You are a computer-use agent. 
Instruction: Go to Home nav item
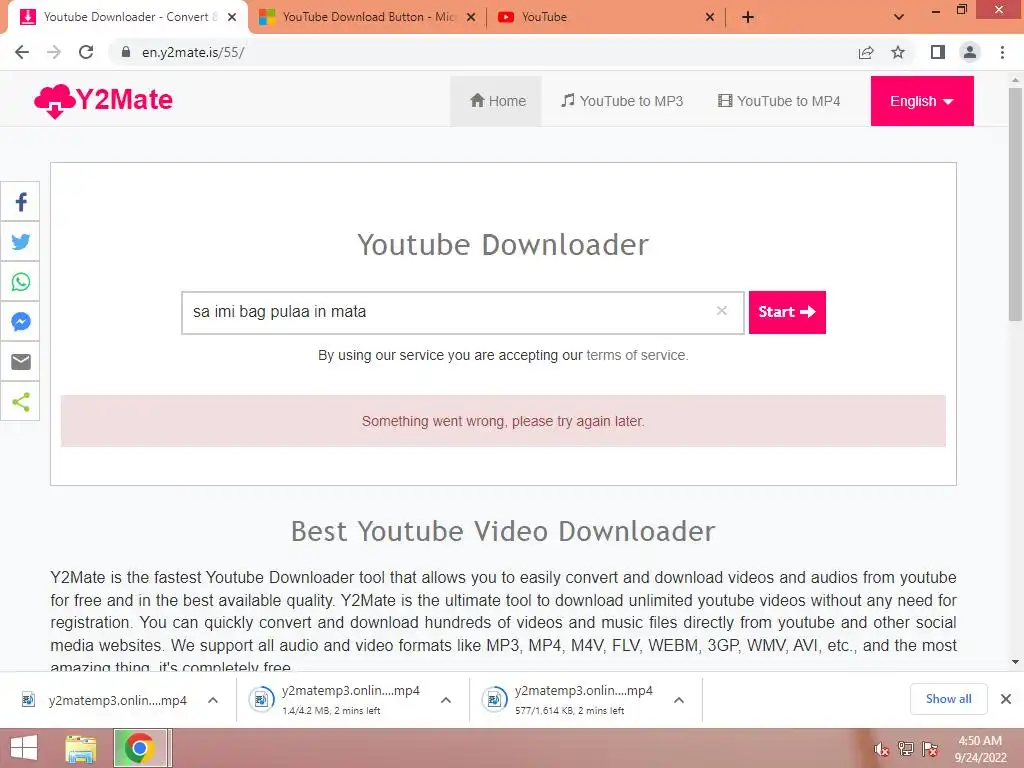[498, 101]
